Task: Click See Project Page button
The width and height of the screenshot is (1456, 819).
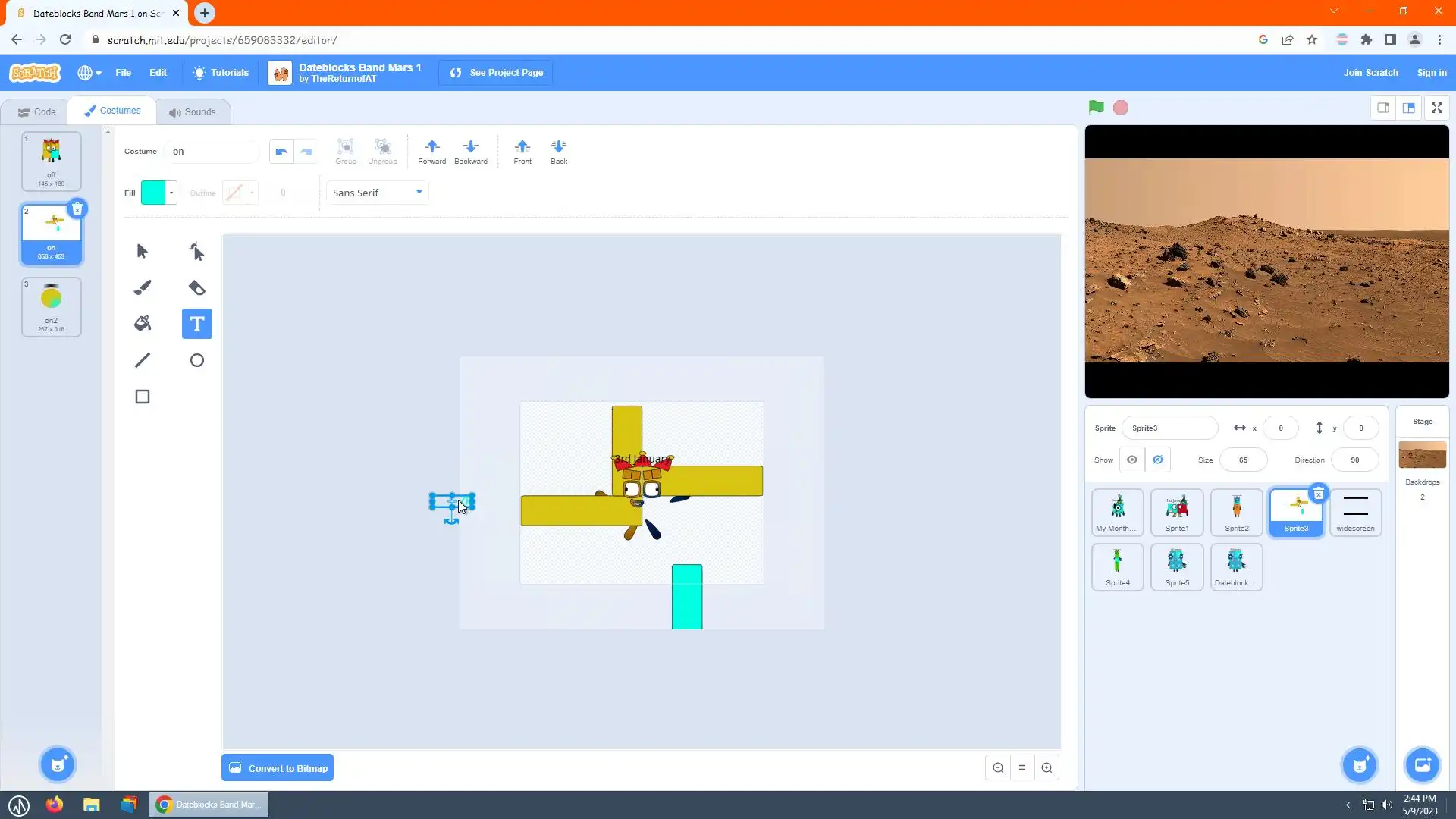Action: (x=496, y=73)
